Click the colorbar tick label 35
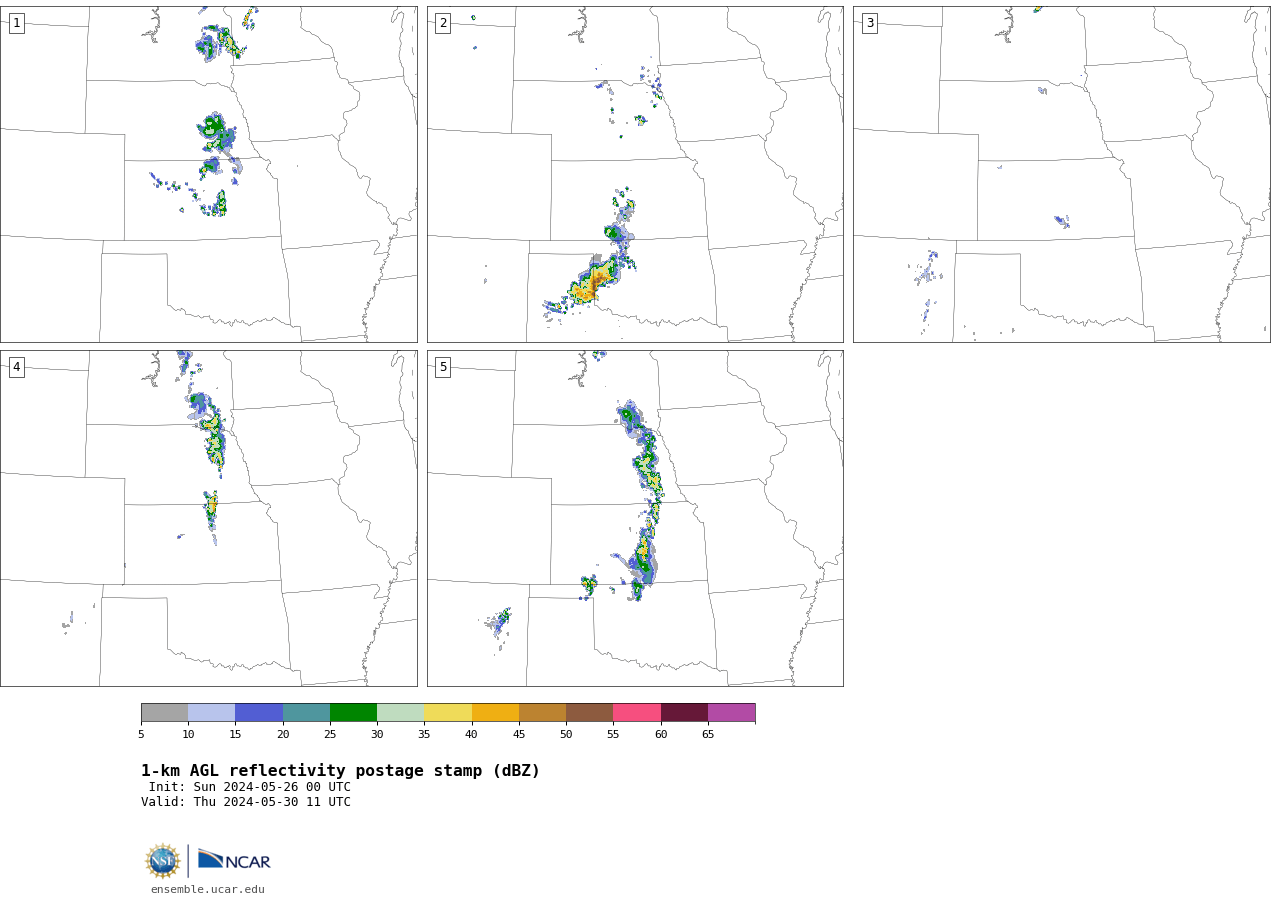 [424, 735]
